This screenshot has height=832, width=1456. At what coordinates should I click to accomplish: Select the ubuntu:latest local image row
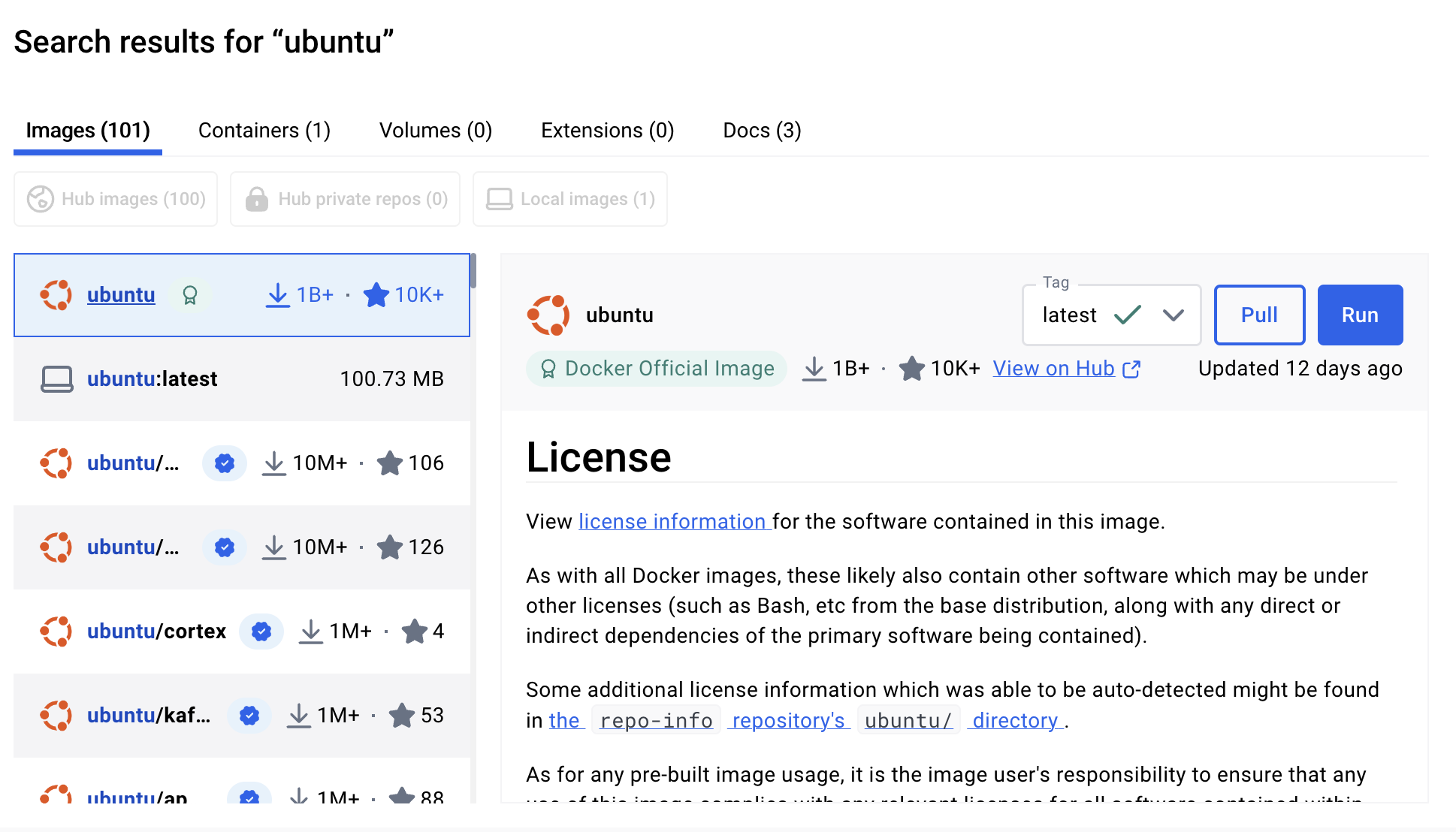[242, 379]
